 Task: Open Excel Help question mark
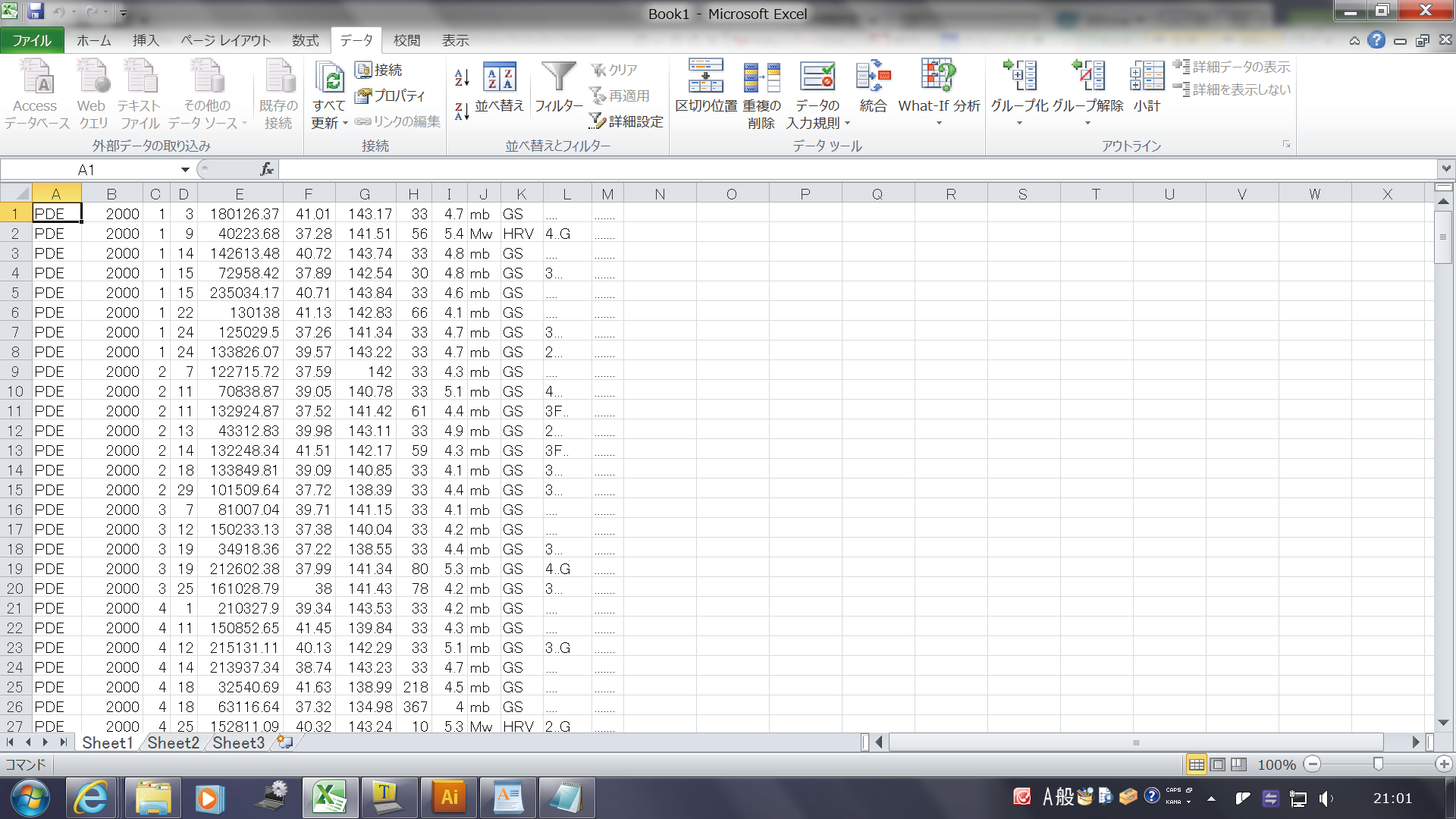[1376, 40]
